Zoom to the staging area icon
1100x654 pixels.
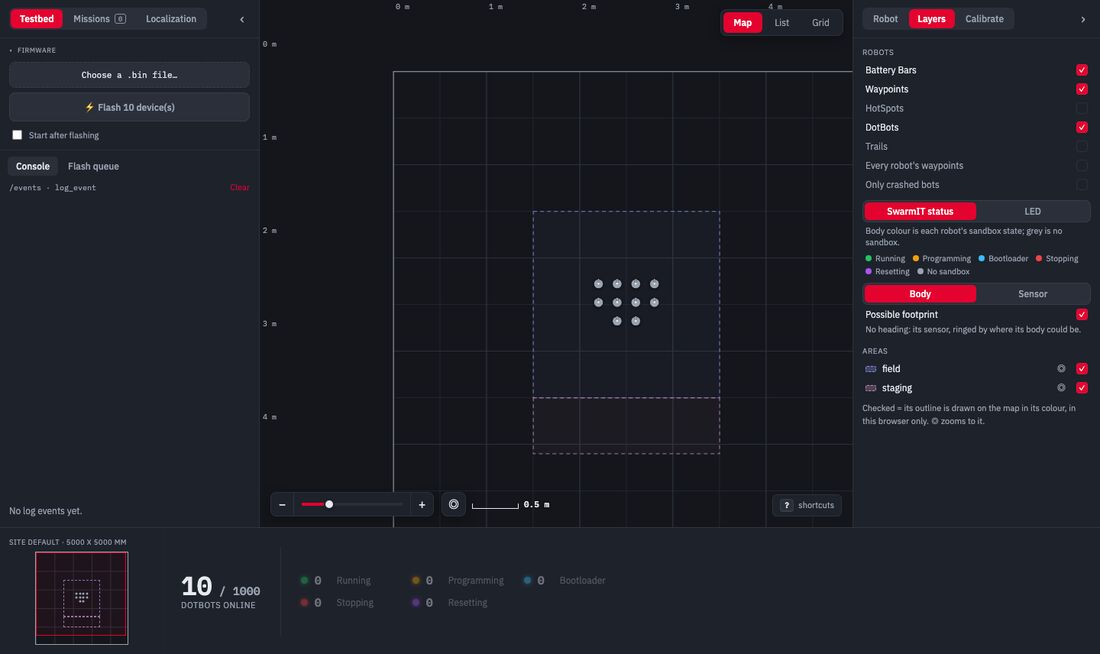pyautogui.click(x=1061, y=387)
